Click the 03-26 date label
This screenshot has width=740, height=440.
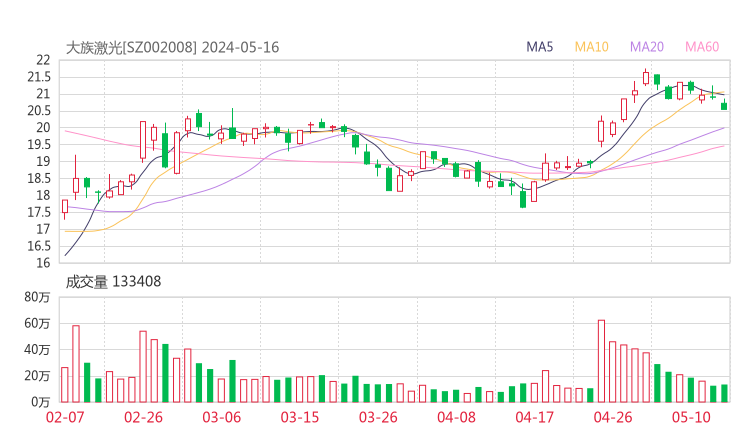[x=378, y=417]
